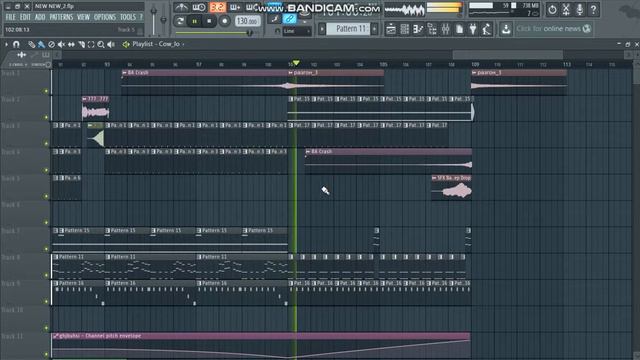
Task: Click the pause button in transport
Action: [x=195, y=21]
